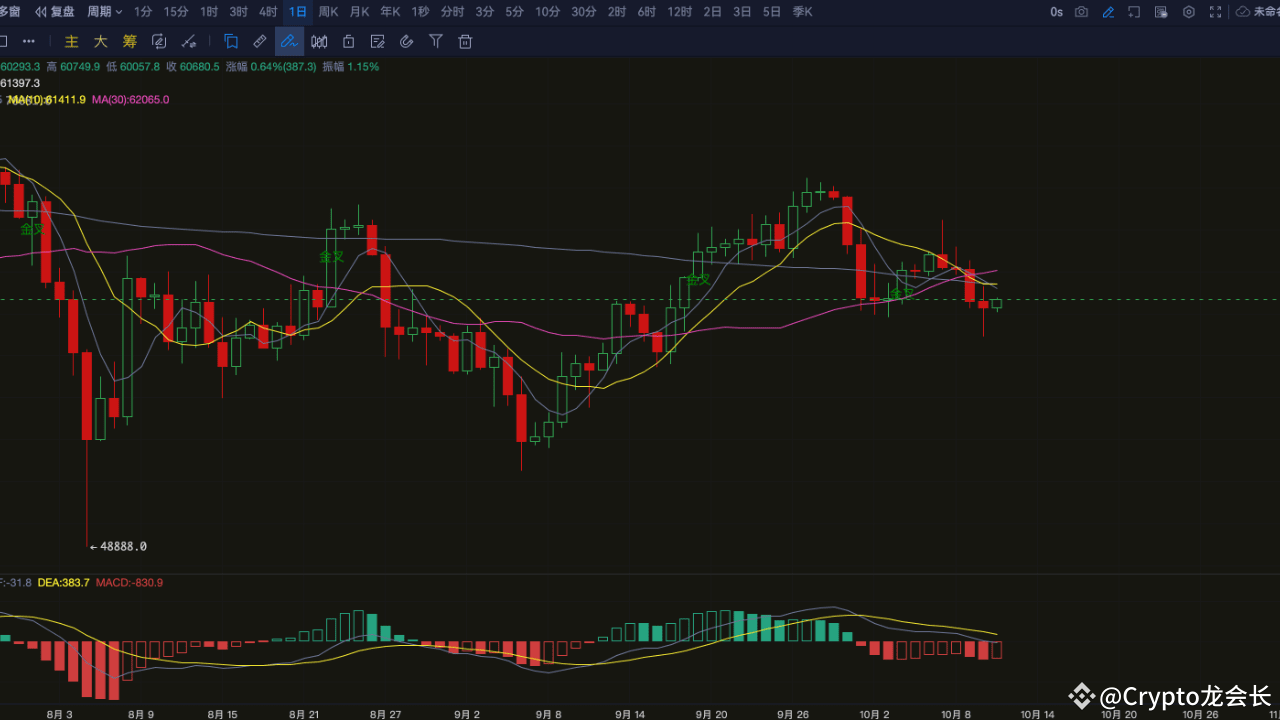Click the DEA:383.7 indicator label
The width and height of the screenshot is (1280, 720).
63,582
